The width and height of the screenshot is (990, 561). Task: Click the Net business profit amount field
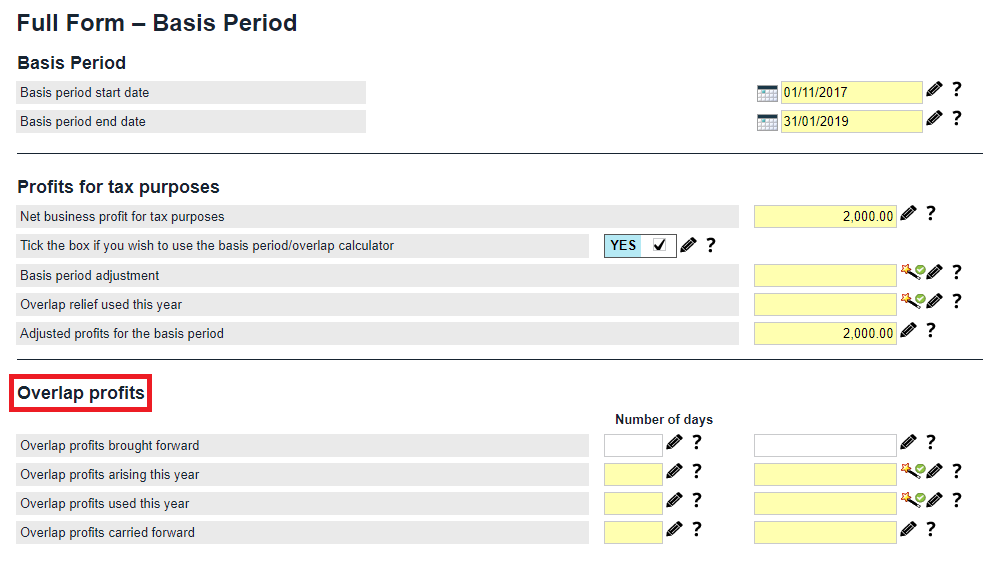click(x=825, y=216)
